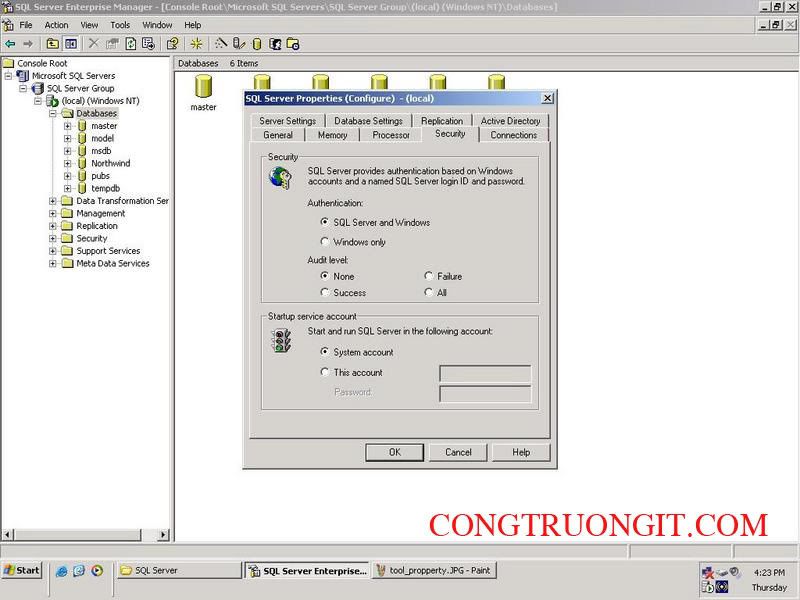Click the Help button in properties dialog

(521, 452)
